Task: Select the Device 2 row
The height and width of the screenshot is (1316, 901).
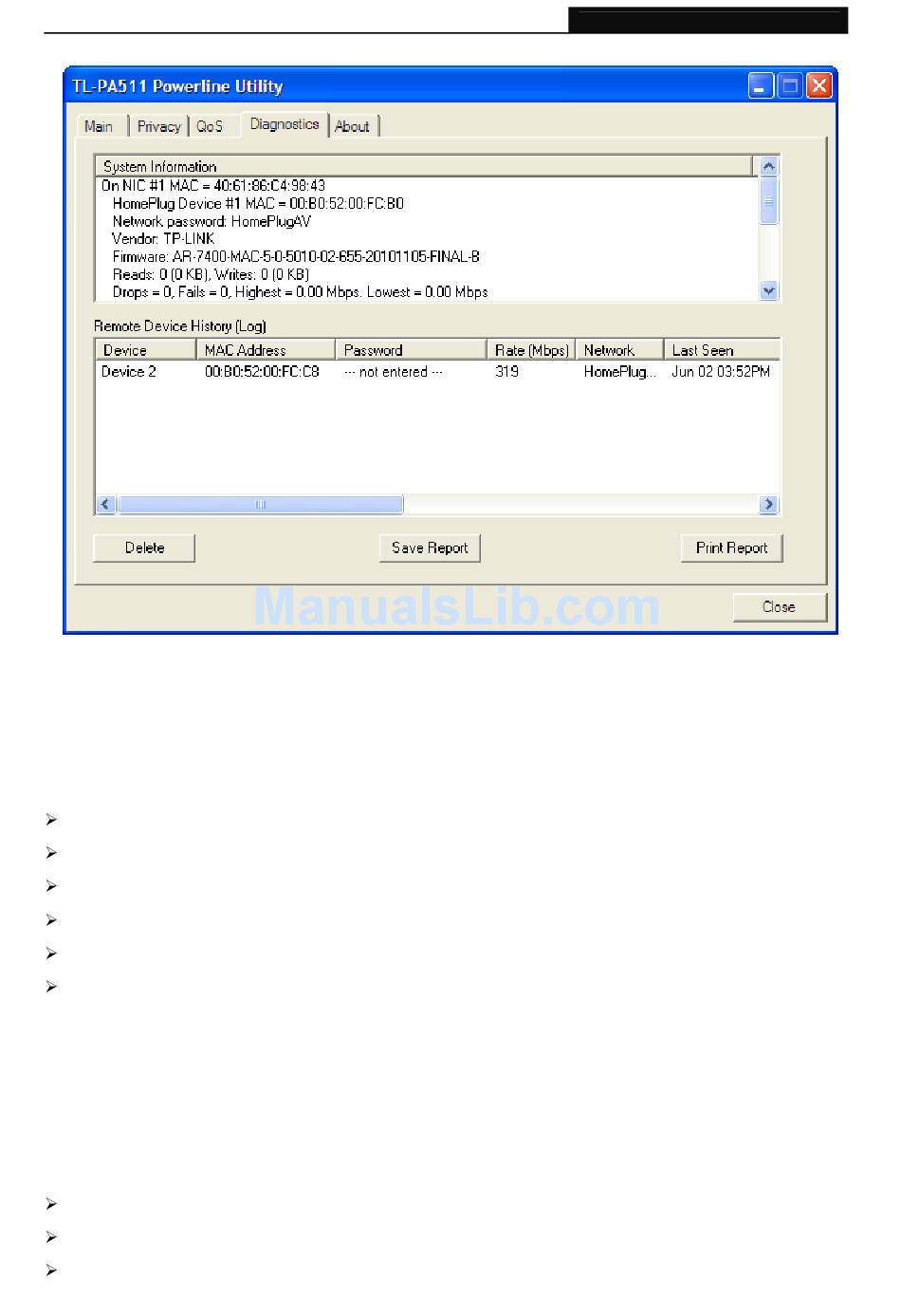Action: click(x=437, y=372)
